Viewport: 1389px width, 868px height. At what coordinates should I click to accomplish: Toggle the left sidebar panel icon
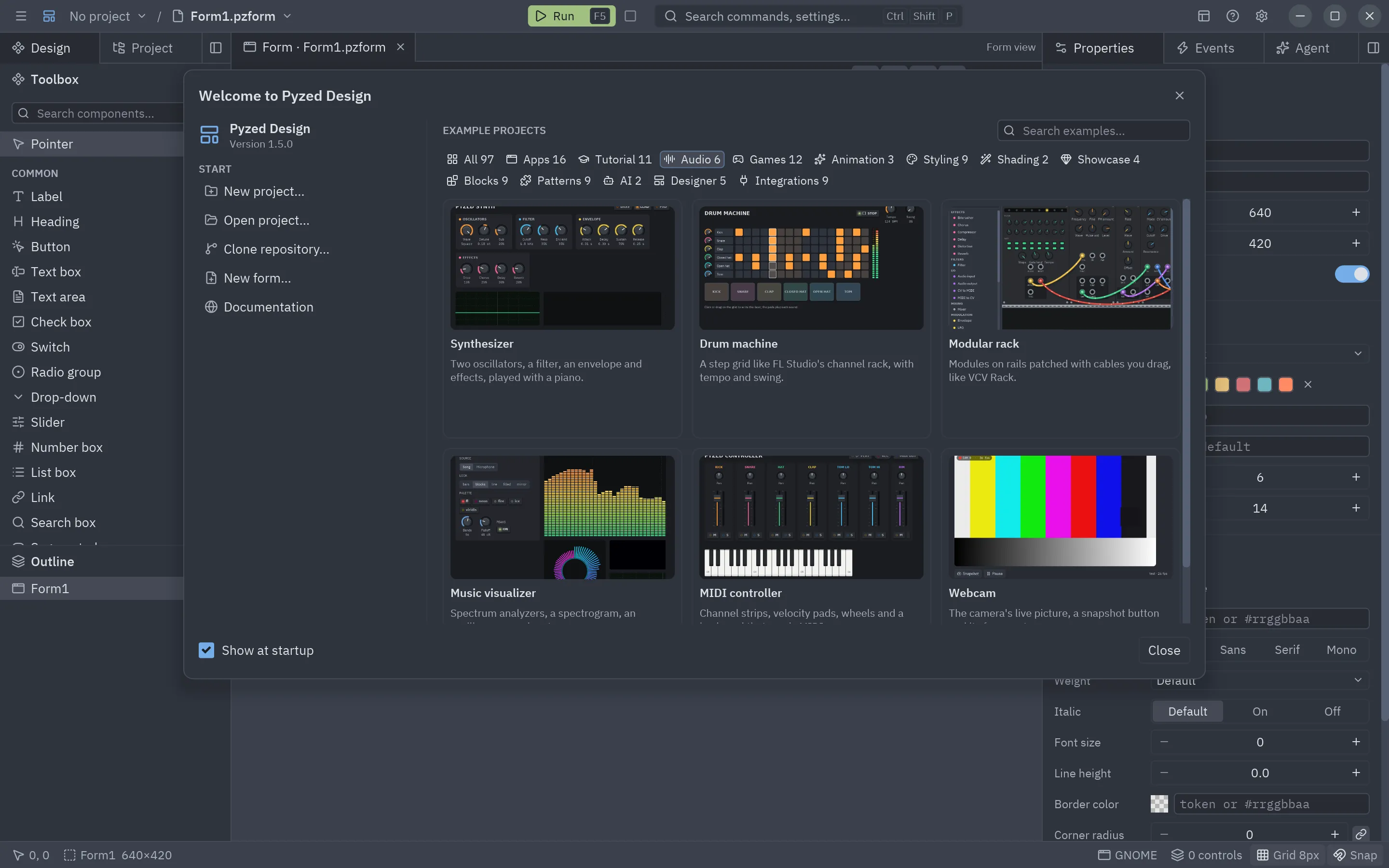coord(216,48)
